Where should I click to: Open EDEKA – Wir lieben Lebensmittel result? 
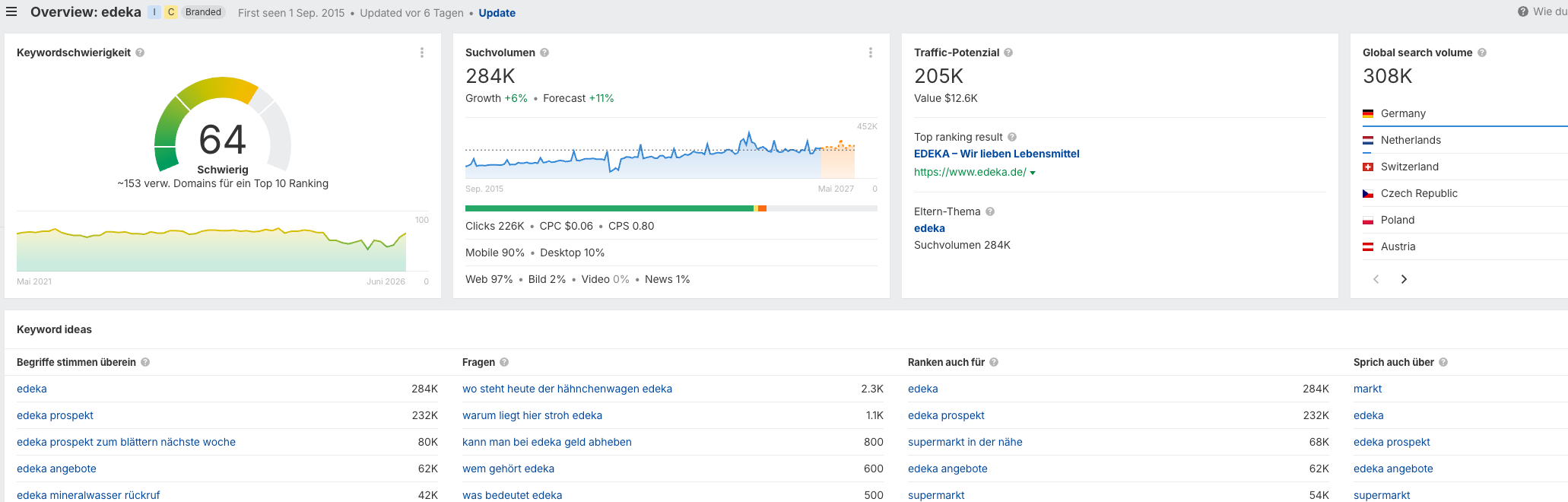pos(997,154)
